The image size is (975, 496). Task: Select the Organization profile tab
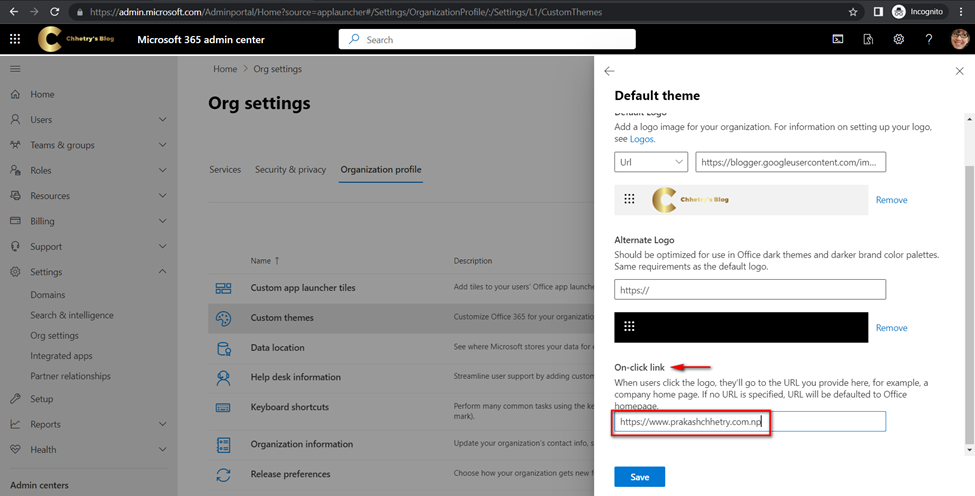[x=381, y=170]
